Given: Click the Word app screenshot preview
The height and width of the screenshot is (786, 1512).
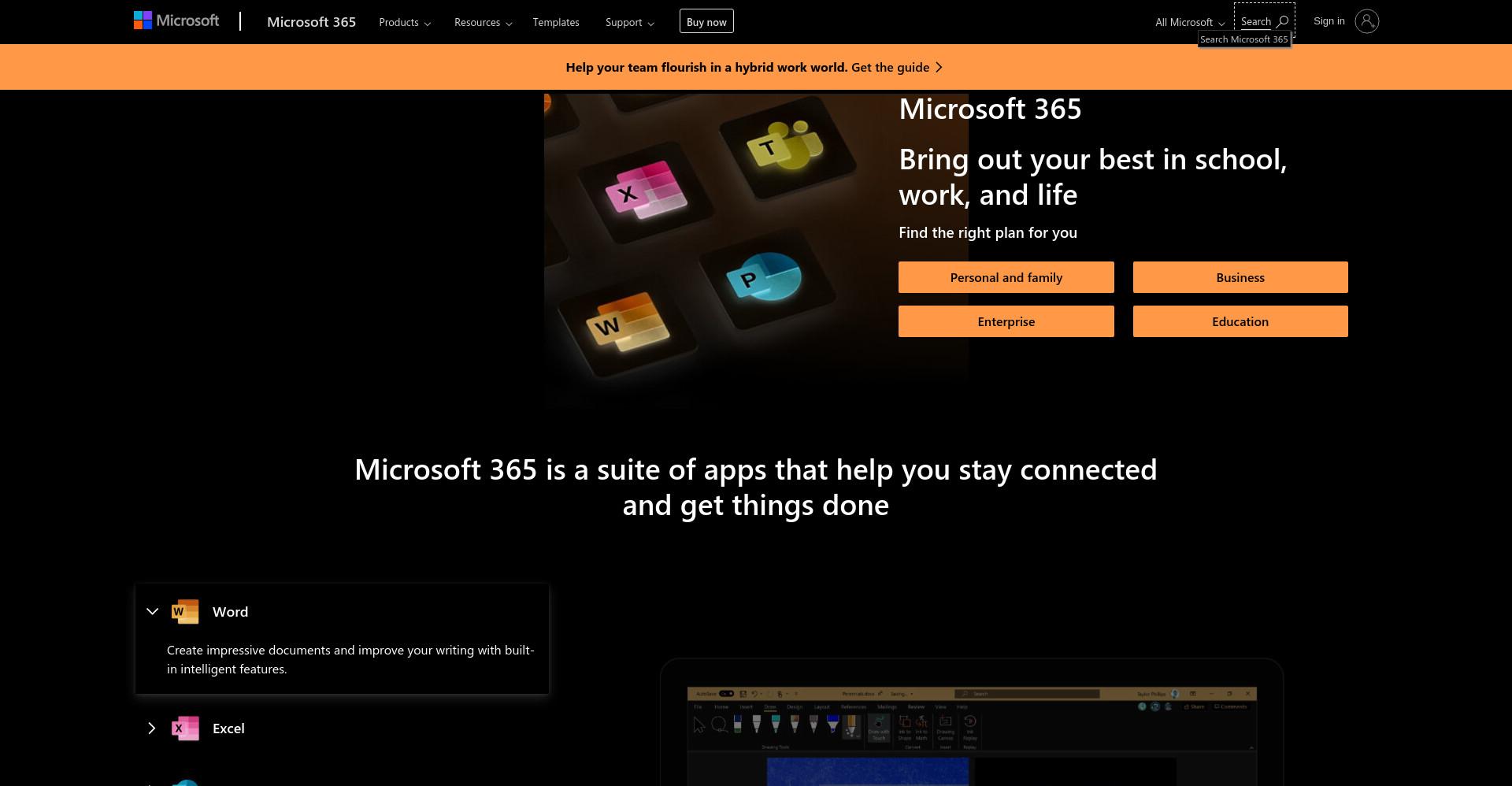Looking at the screenshot, I should [972, 736].
